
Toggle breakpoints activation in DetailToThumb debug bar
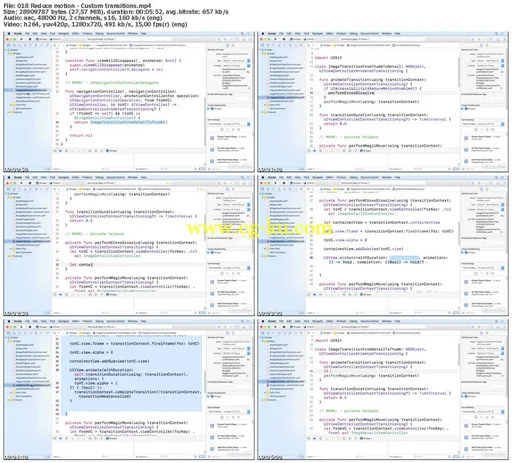[x=315, y=438]
